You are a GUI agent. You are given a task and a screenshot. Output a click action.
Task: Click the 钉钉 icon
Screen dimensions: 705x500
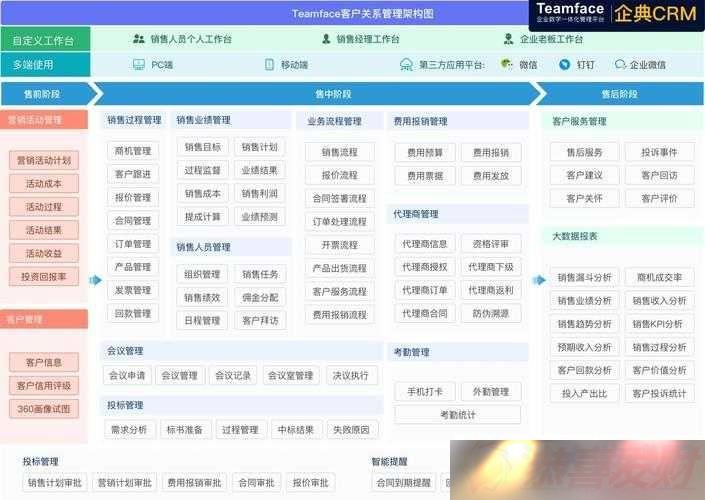(x=564, y=65)
